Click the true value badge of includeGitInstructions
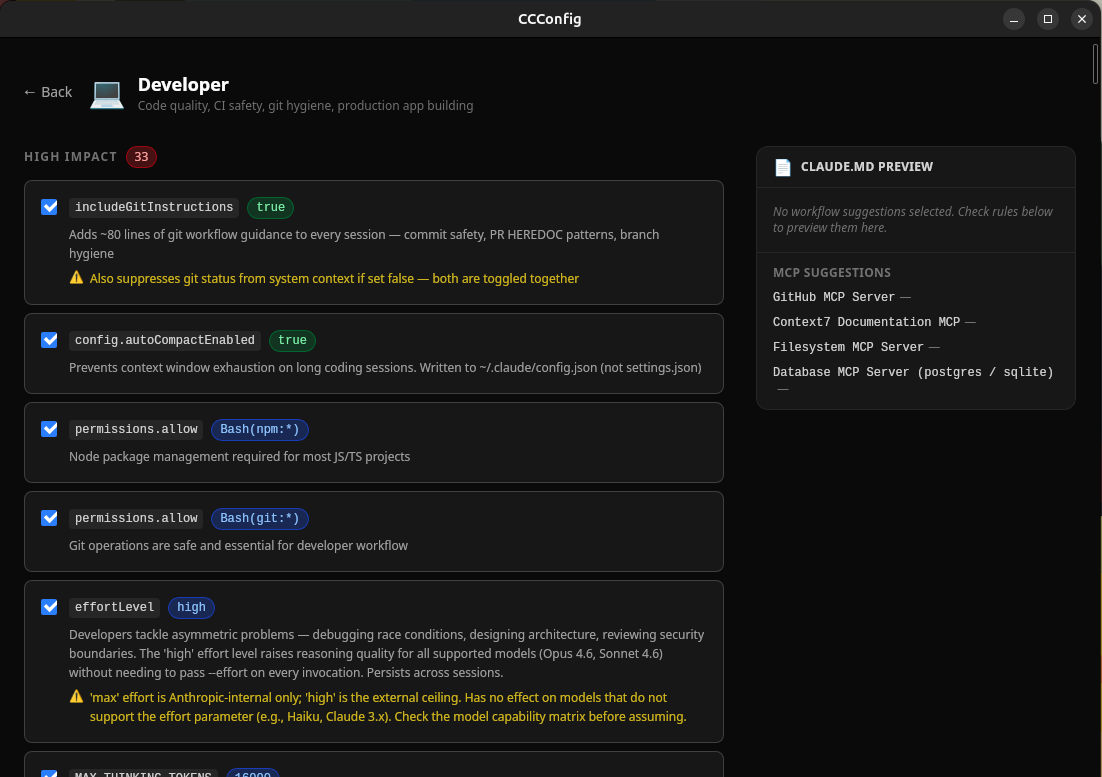 pos(271,207)
